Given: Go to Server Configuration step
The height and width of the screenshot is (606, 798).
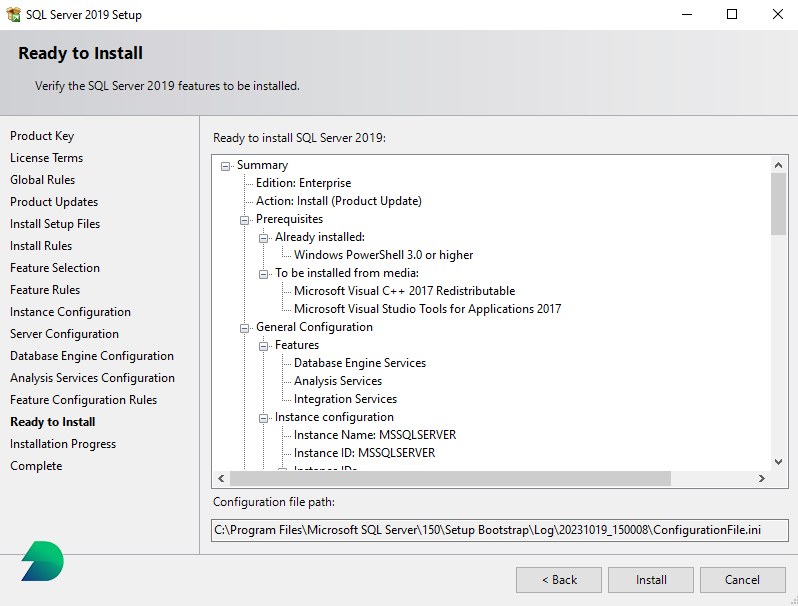Looking at the screenshot, I should click(x=64, y=334).
